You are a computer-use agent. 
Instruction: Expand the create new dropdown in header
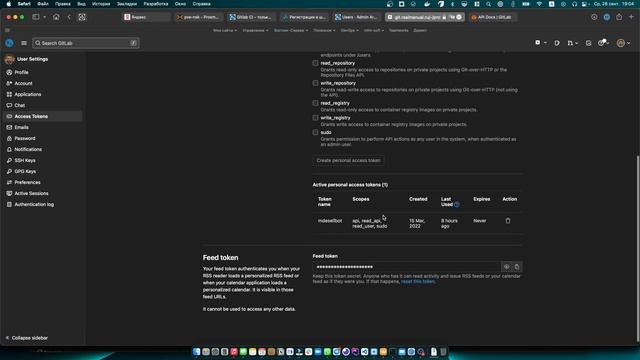pos(540,43)
